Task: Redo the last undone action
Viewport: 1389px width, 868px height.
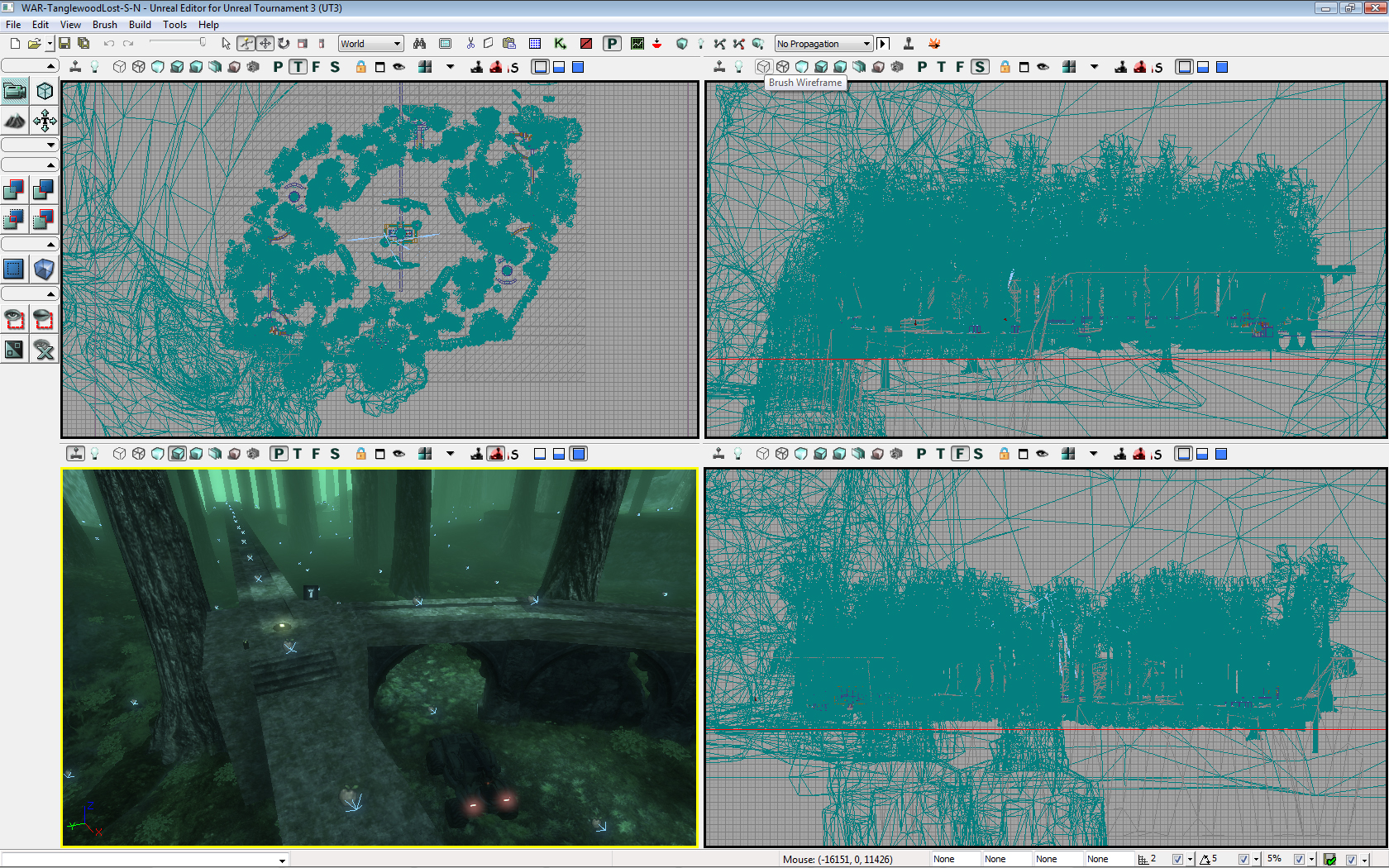Action: [x=128, y=44]
